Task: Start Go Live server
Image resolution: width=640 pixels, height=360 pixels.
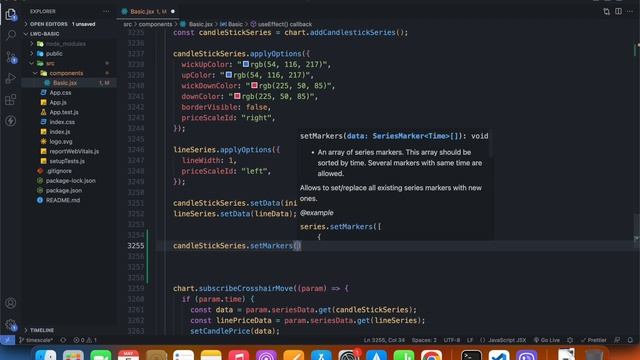Action: click(x=547, y=340)
